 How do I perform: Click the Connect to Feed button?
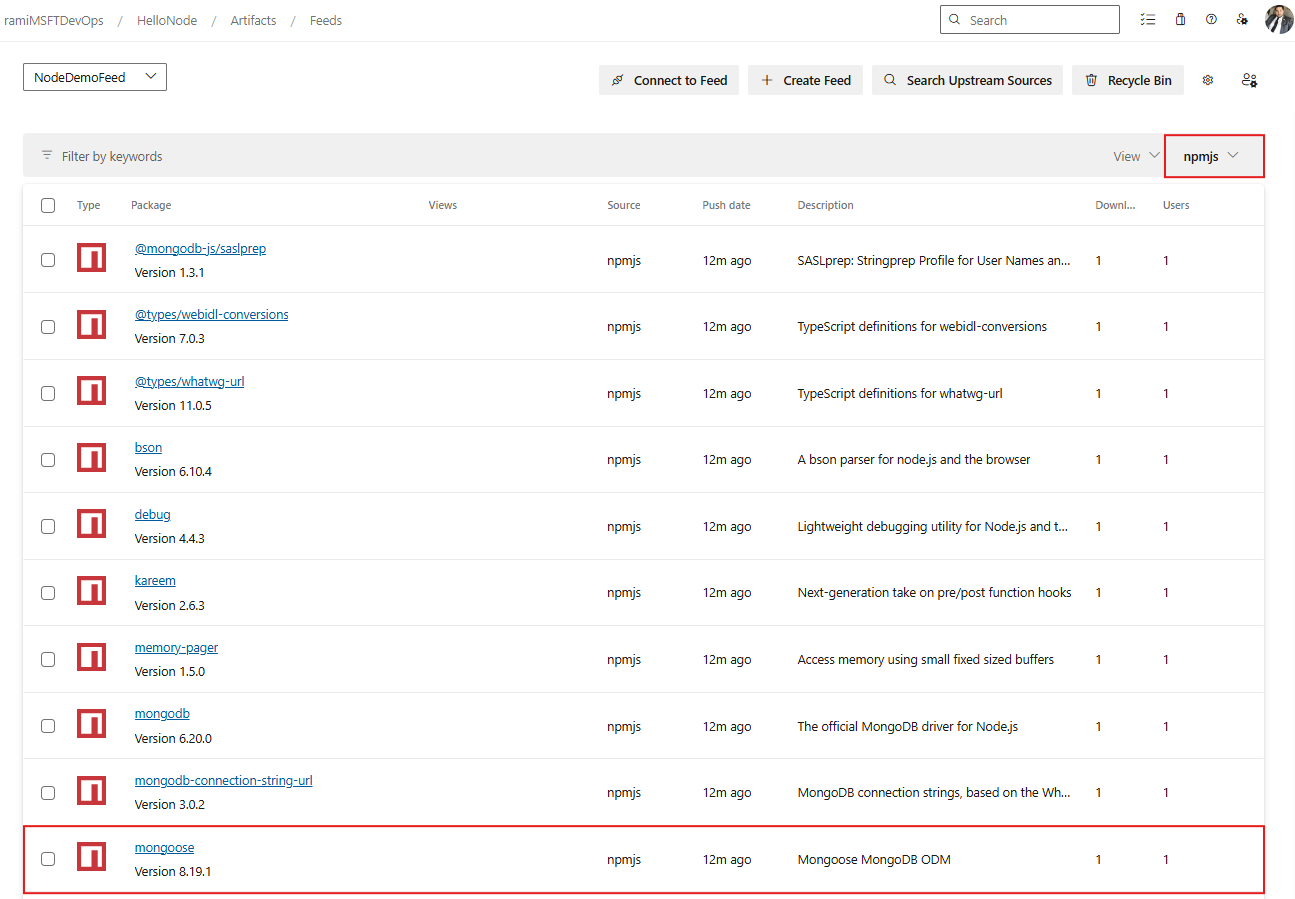(x=669, y=80)
